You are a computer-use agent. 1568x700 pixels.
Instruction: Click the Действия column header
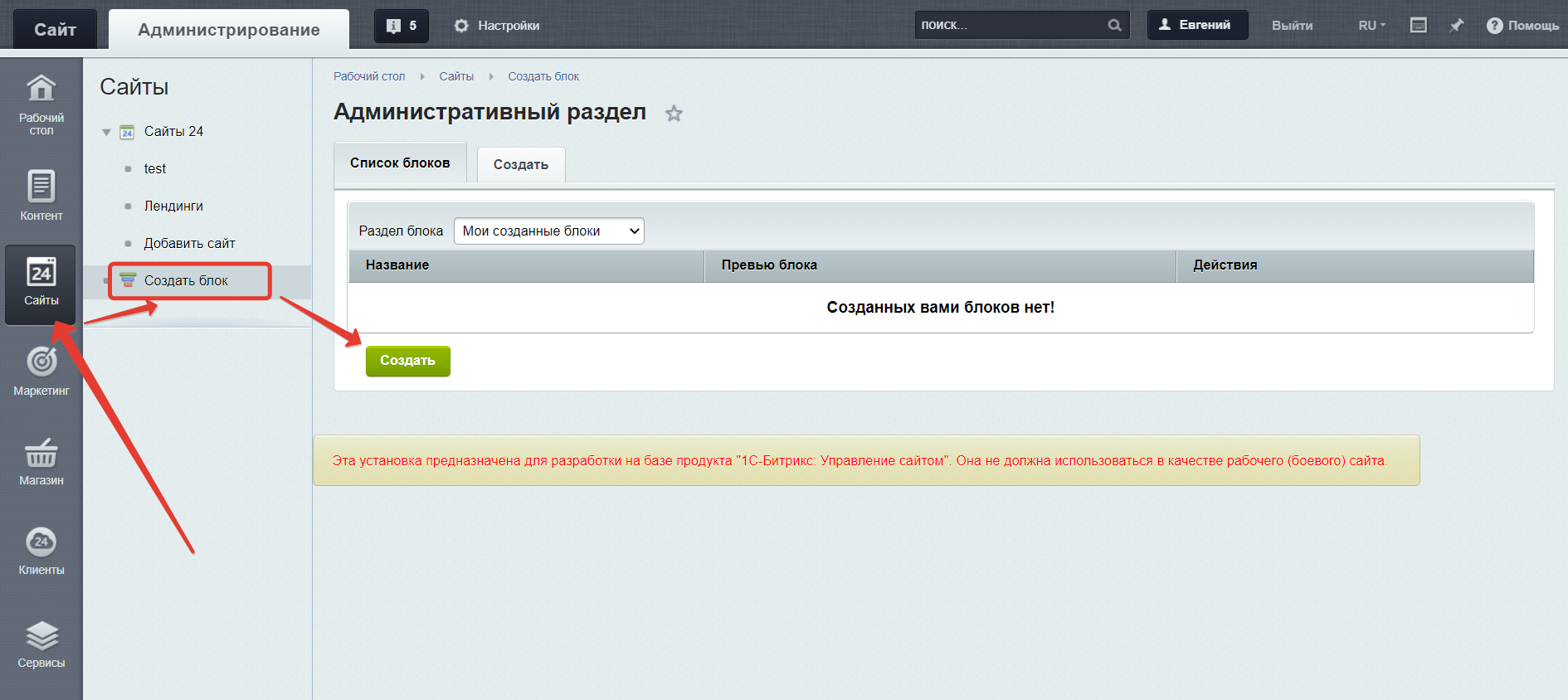1355,265
